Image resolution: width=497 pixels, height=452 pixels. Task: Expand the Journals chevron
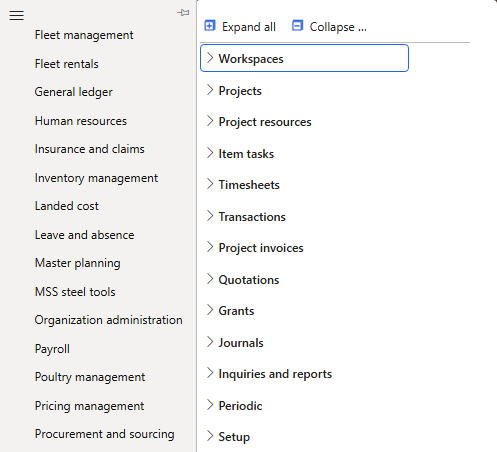(210, 342)
